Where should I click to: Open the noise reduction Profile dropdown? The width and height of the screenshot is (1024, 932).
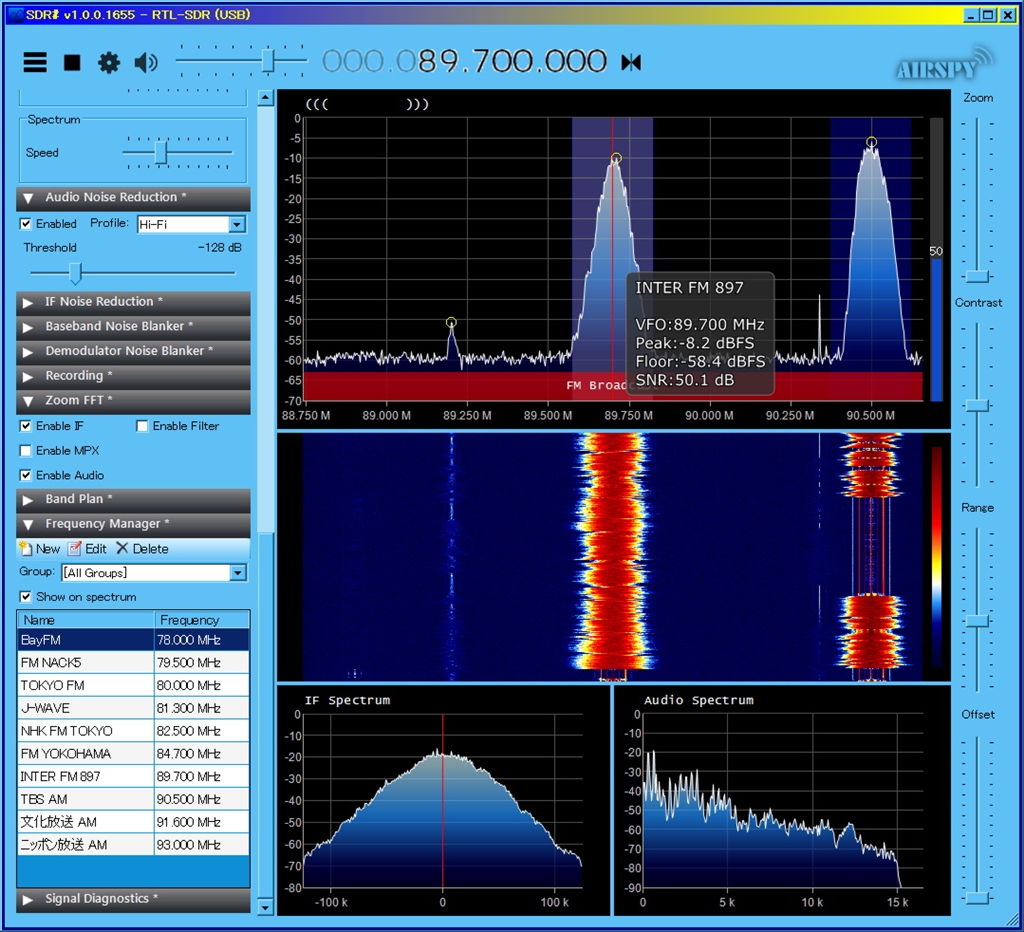(x=237, y=224)
